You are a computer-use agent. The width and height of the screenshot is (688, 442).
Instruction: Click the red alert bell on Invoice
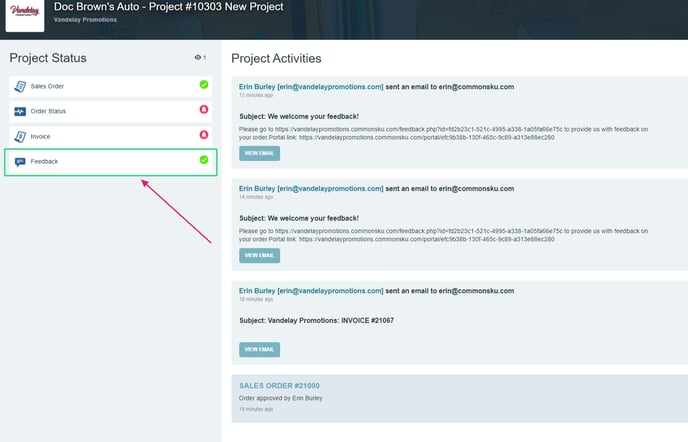[x=204, y=134]
